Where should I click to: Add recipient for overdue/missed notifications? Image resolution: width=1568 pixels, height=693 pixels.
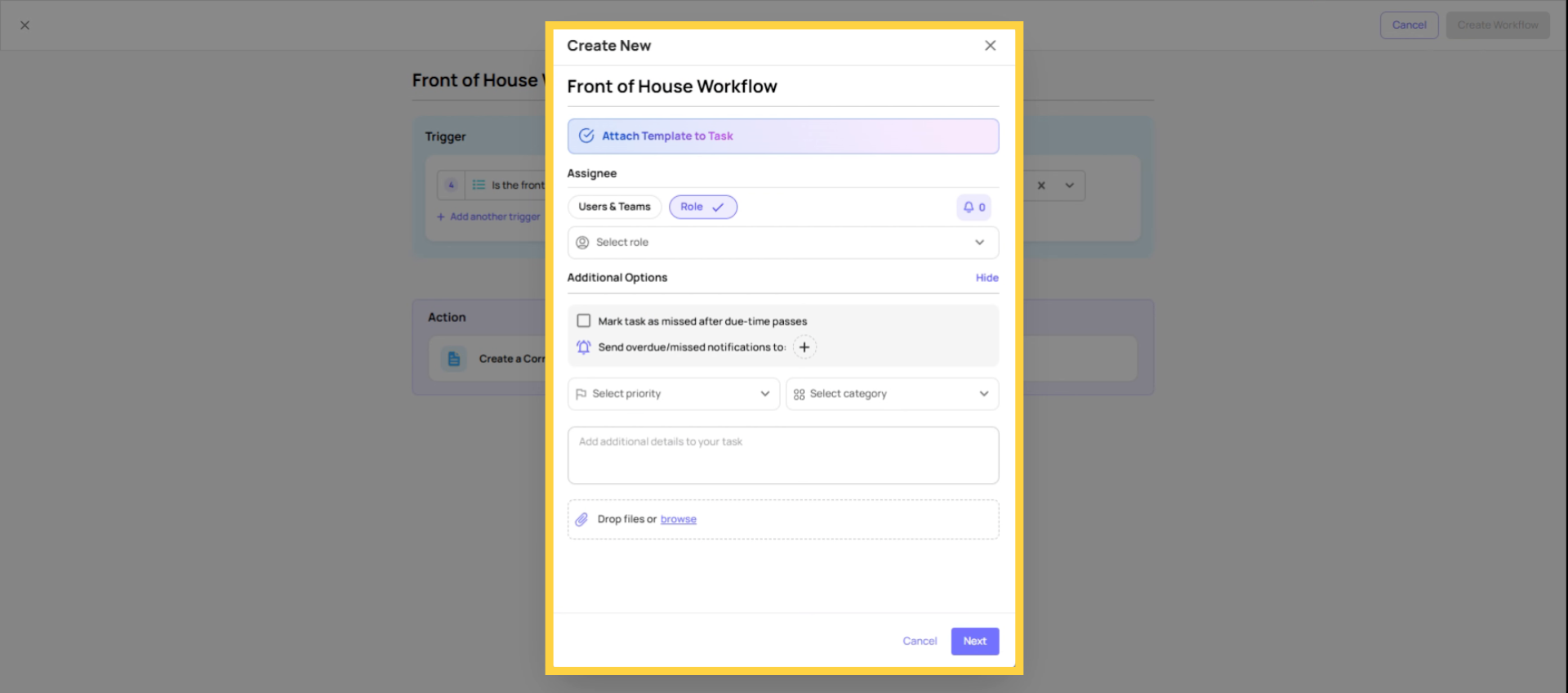click(804, 347)
